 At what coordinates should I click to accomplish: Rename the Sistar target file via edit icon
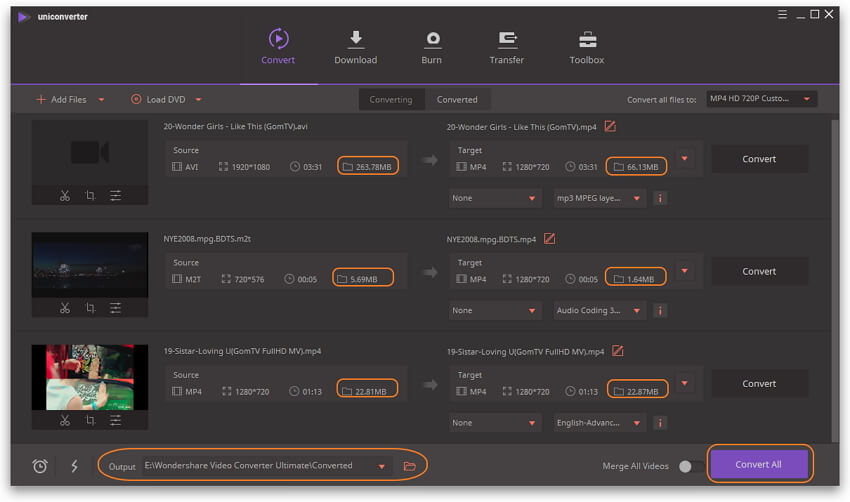point(617,351)
